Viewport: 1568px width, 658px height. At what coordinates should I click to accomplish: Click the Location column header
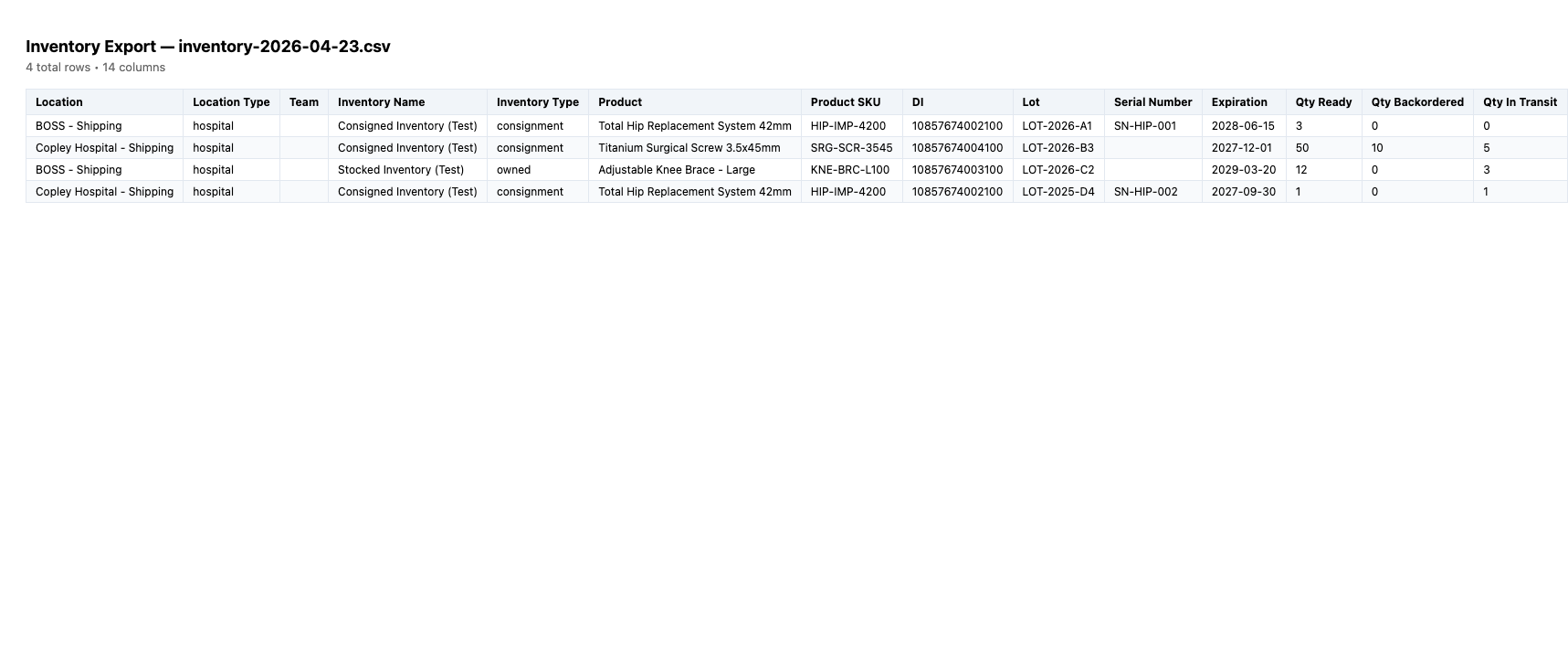(x=104, y=102)
